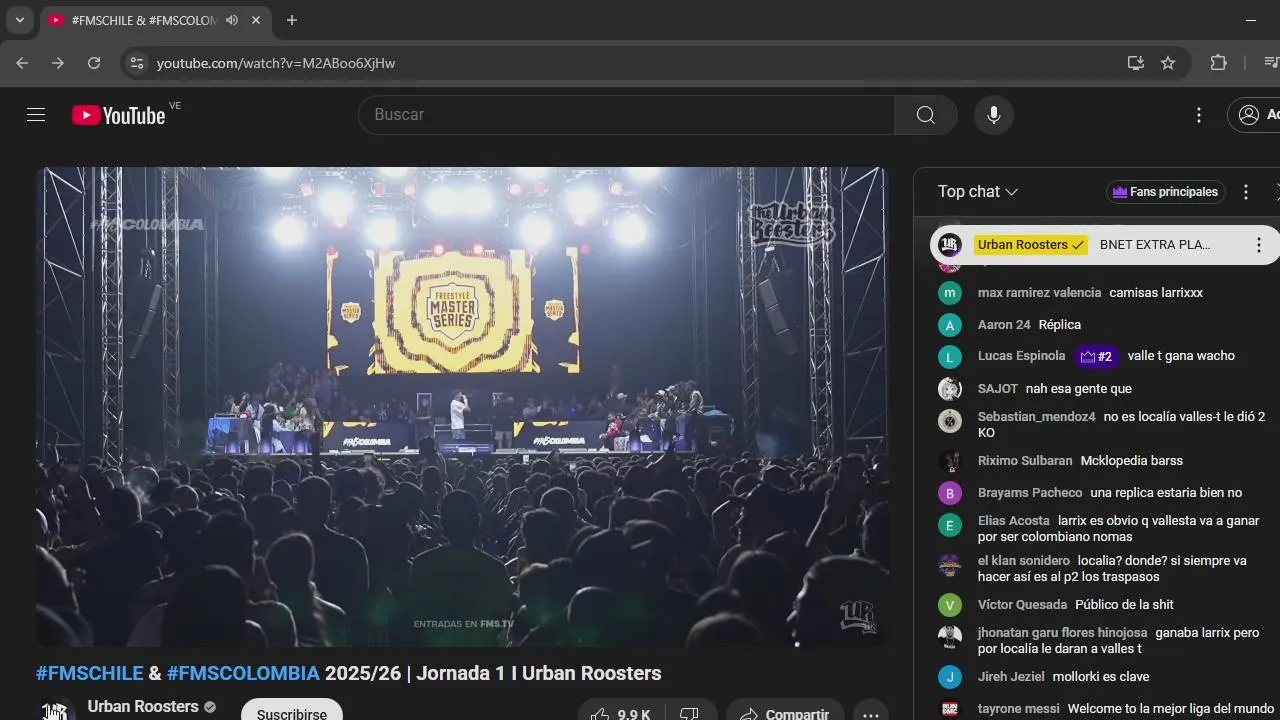This screenshot has height=720, width=1280.
Task: Close the #FMSCHILE browser tab
Action: coord(256,20)
